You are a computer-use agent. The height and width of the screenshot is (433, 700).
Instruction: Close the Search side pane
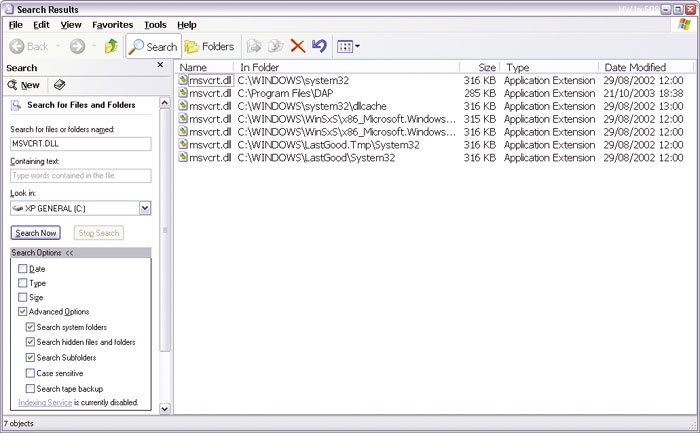click(x=160, y=65)
